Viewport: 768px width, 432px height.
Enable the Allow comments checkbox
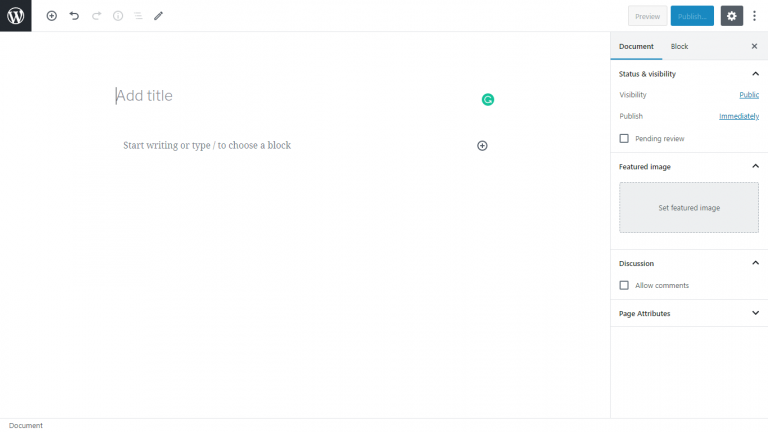point(624,285)
